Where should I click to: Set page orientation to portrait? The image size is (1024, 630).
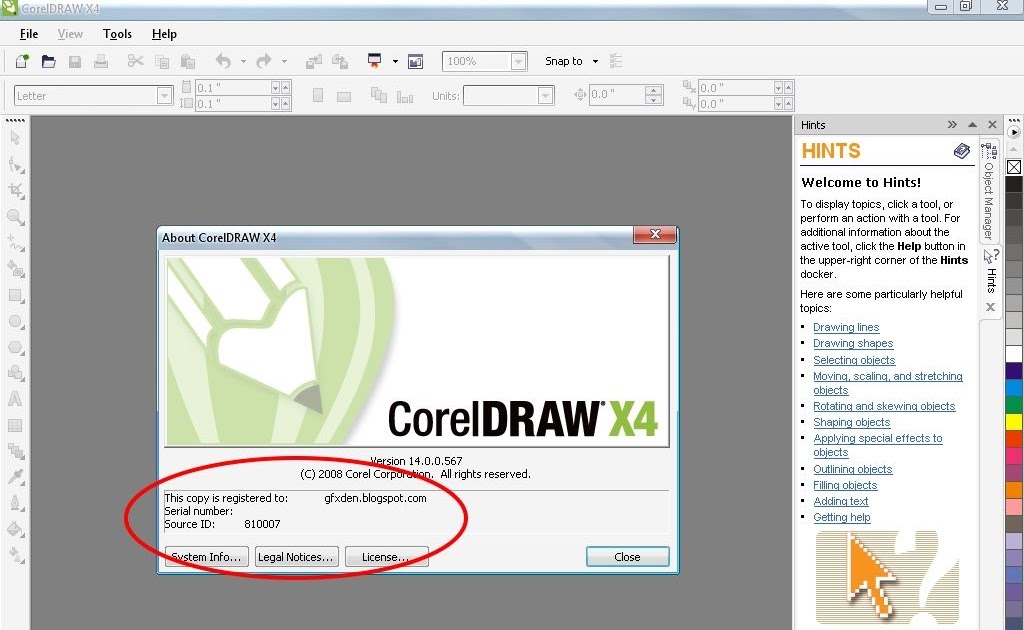pyautogui.click(x=317, y=93)
